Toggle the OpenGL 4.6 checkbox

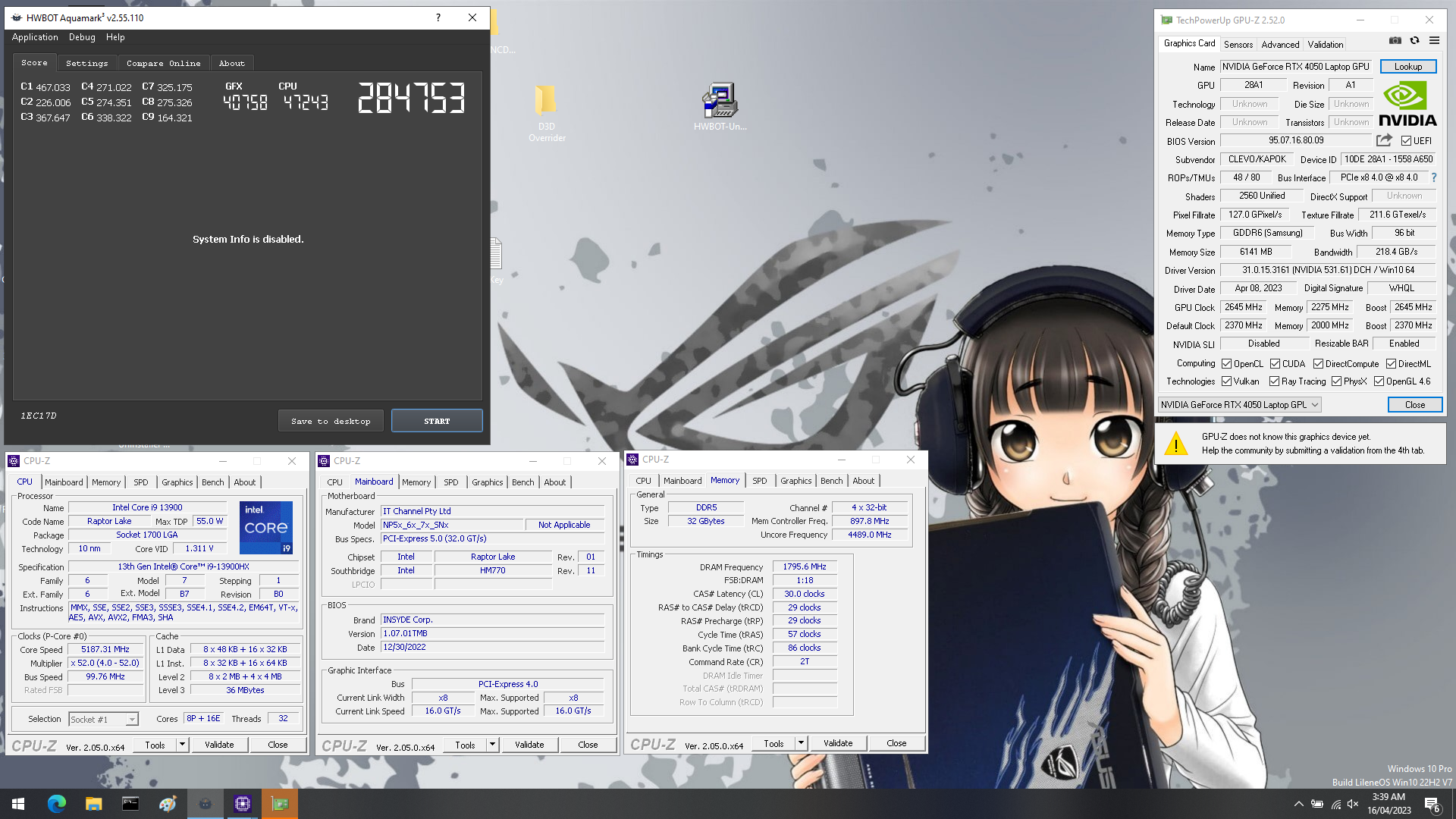[1379, 381]
